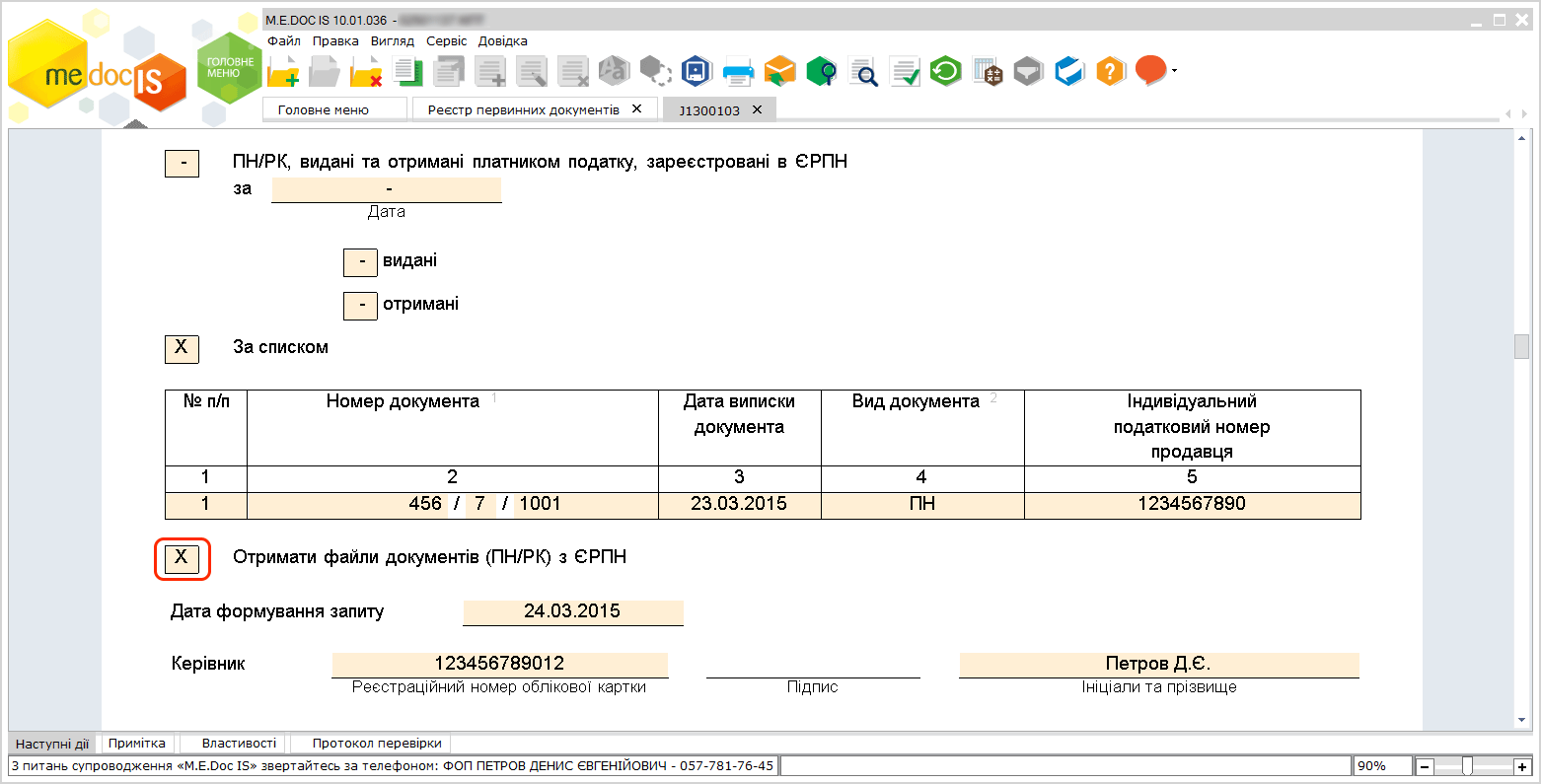Close the J1300103 tab

pos(758,109)
